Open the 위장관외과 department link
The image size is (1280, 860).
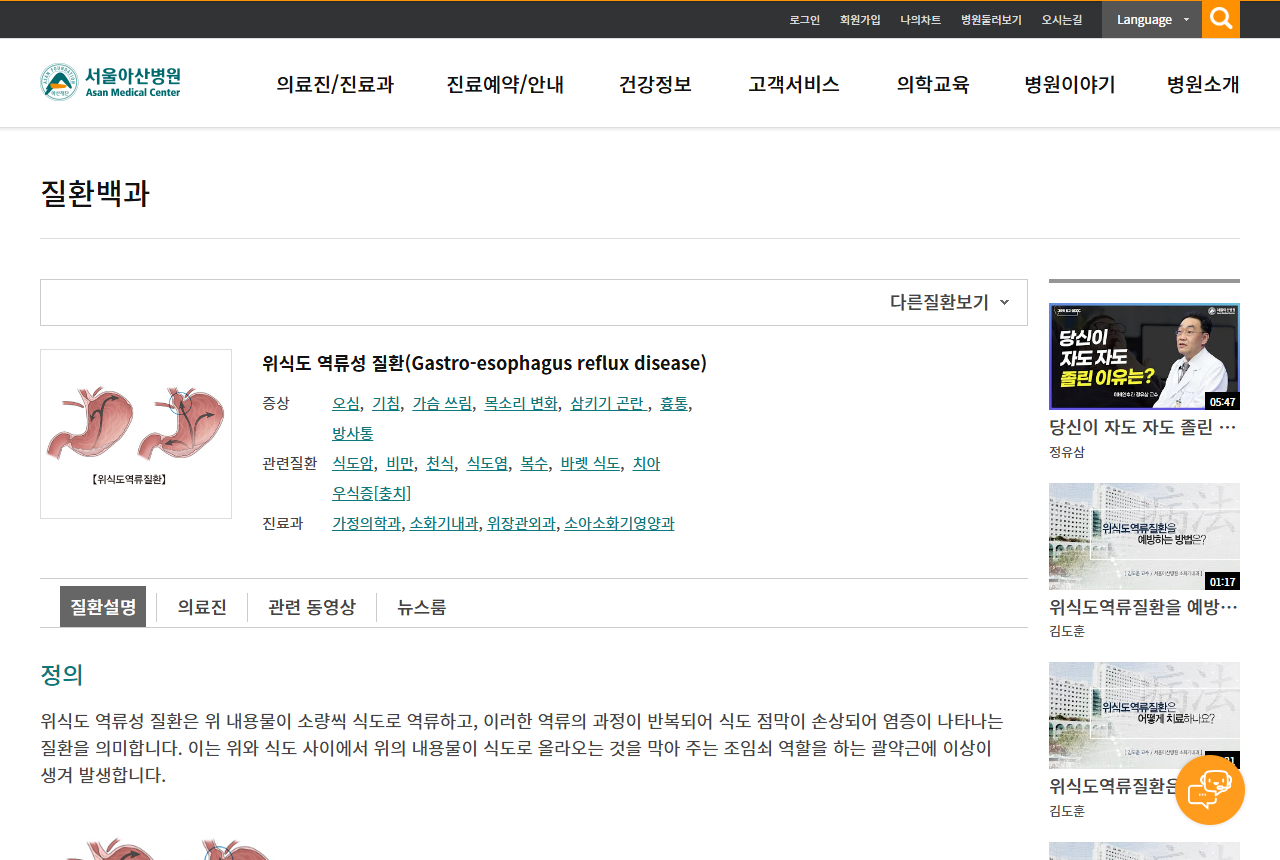(x=521, y=523)
